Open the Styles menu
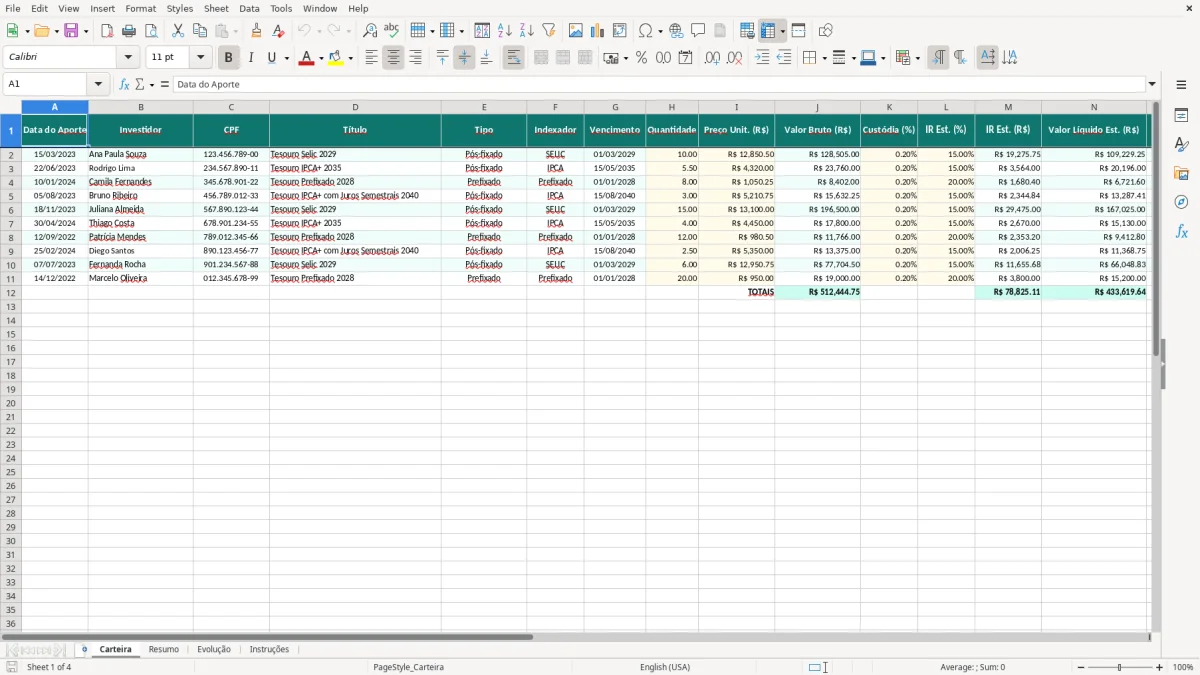The width and height of the screenshot is (1200, 675). tap(180, 8)
